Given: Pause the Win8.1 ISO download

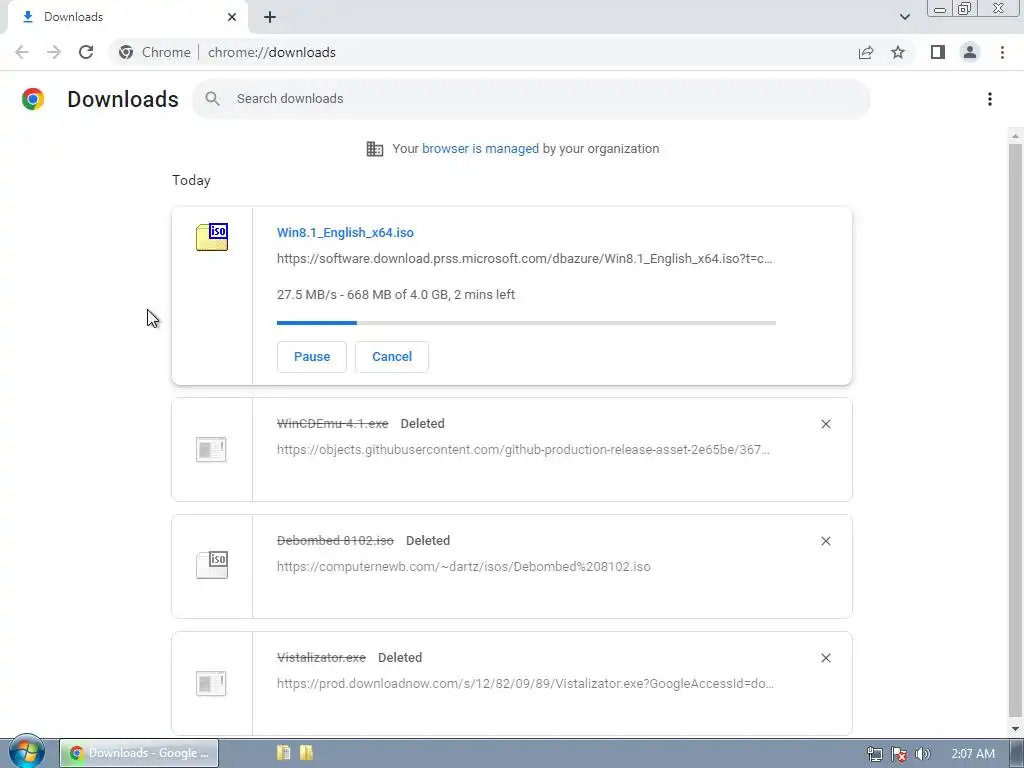Looking at the screenshot, I should 312,357.
